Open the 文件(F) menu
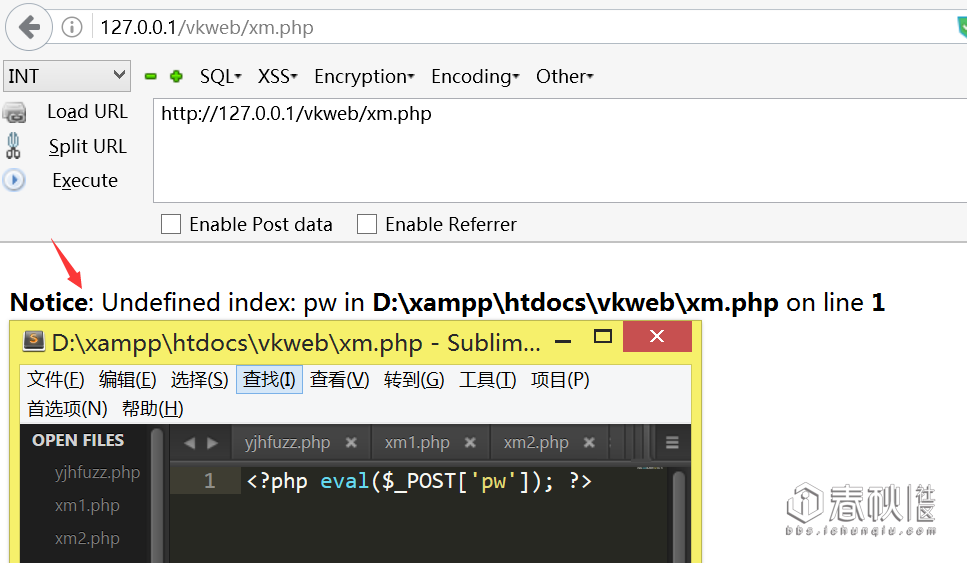This screenshot has height=563, width=967. tap(56, 380)
